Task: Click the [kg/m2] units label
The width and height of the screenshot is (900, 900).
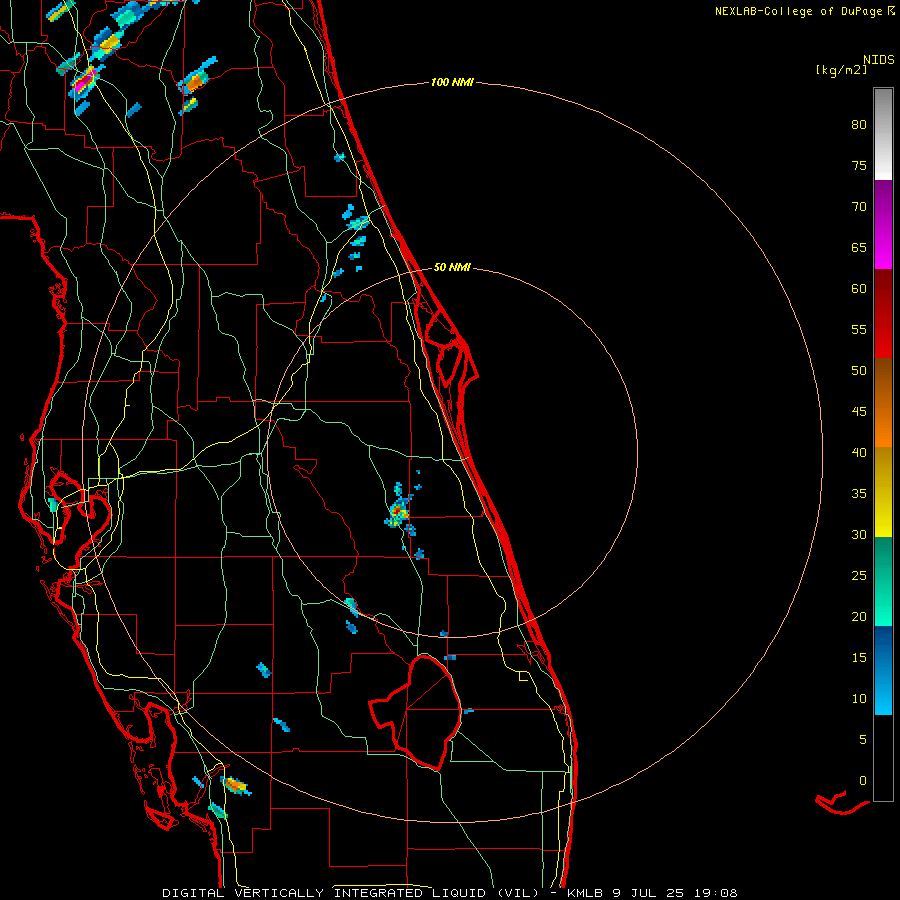Action: pos(841,70)
